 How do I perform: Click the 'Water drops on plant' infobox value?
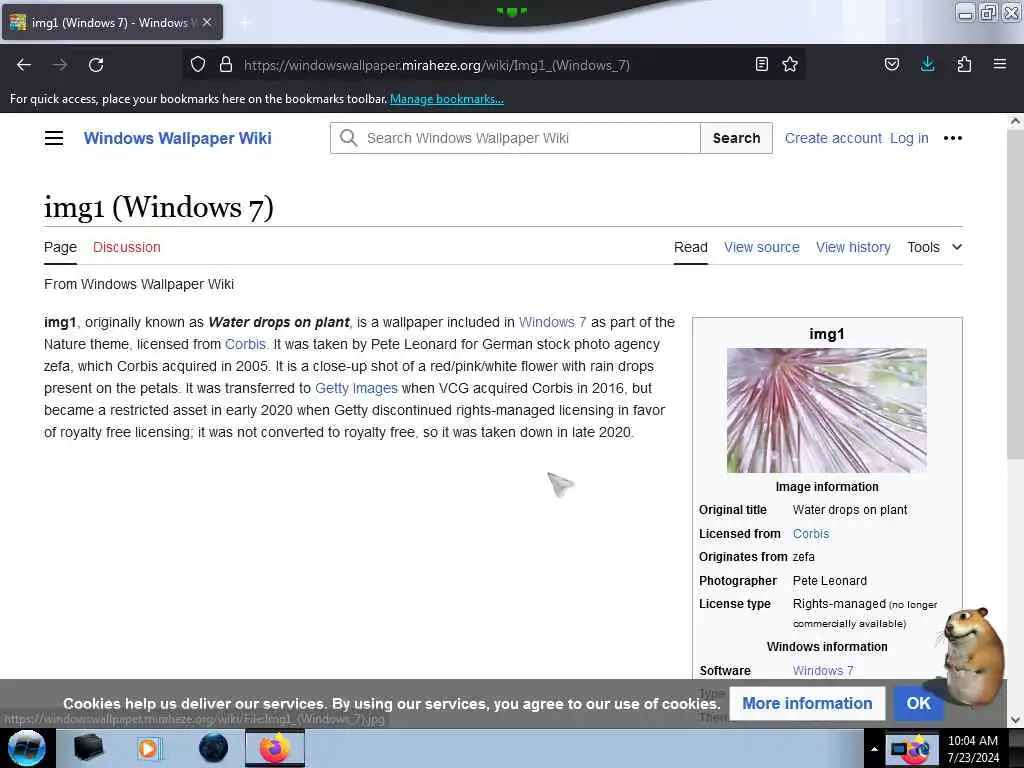coord(850,509)
